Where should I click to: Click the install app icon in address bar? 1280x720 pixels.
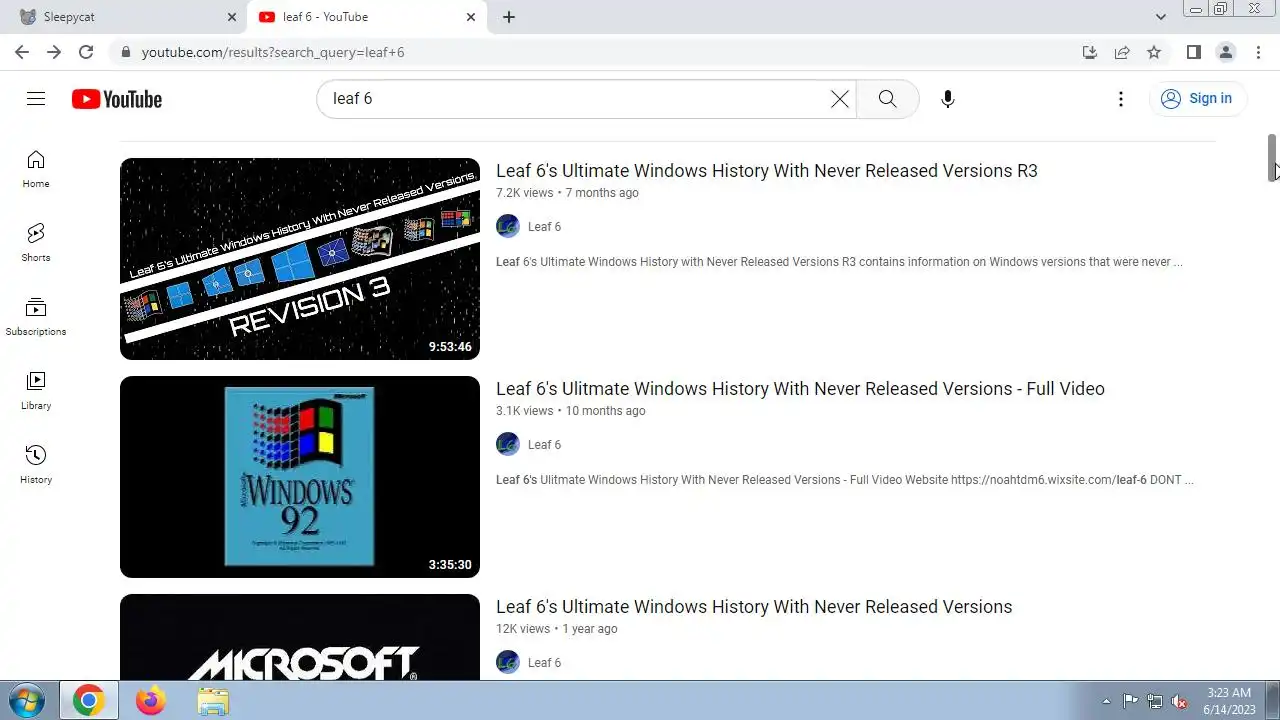tap(1090, 52)
